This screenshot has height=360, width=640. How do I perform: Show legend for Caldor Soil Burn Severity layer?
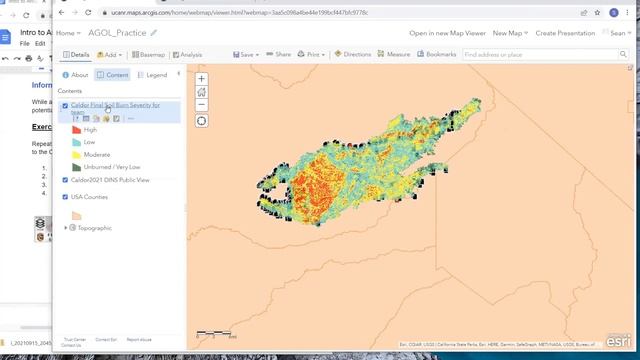pyautogui.click(x=76, y=118)
